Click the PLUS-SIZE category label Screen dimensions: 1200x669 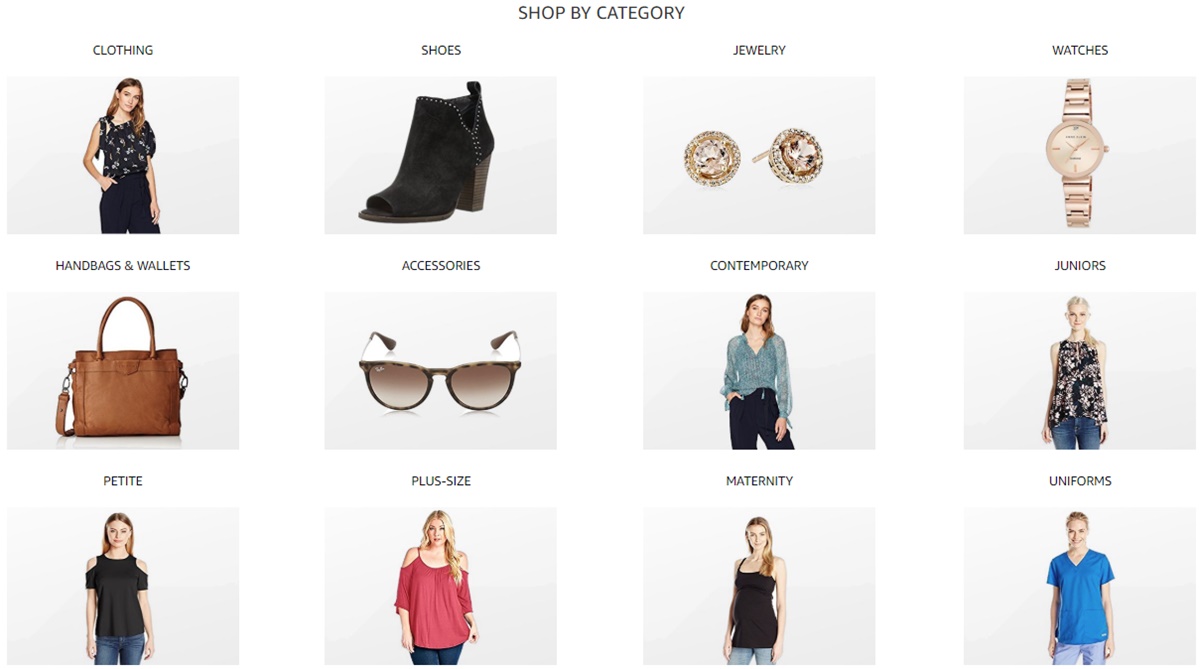441,481
